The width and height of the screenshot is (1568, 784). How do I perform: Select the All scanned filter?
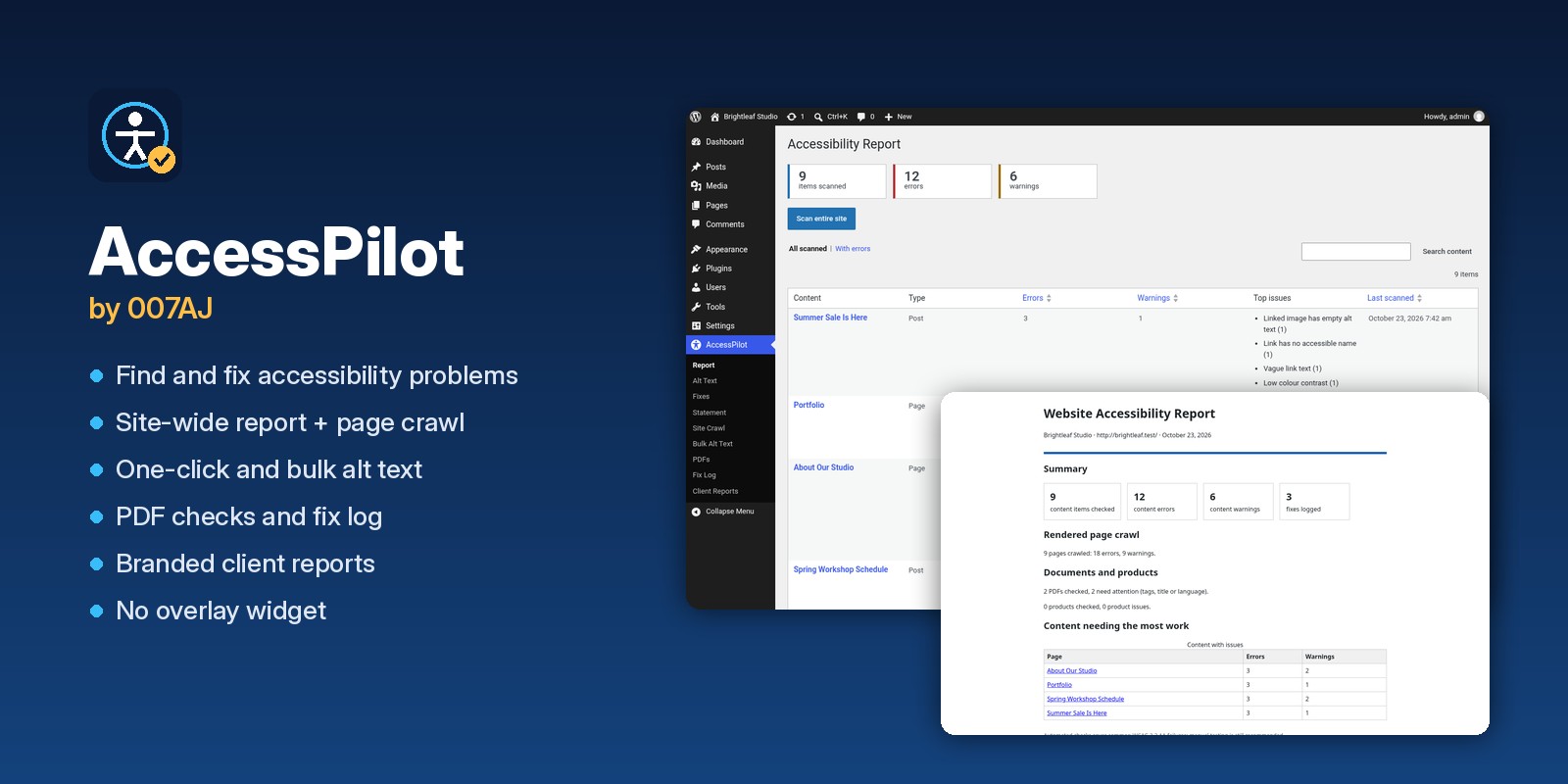(808, 249)
